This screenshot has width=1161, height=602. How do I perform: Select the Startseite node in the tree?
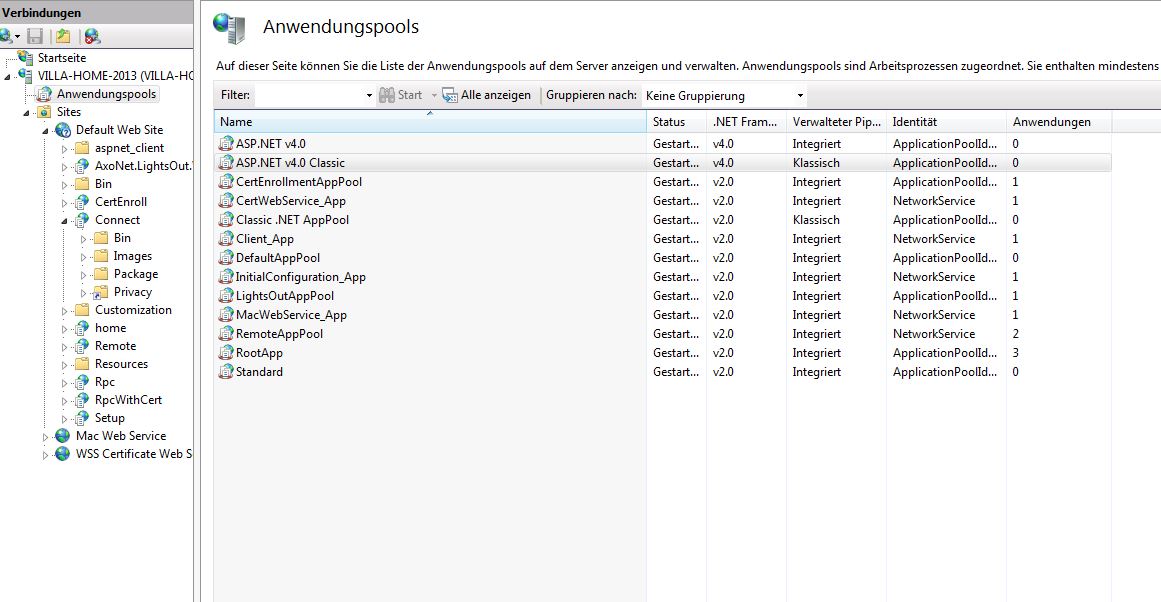click(x=61, y=58)
